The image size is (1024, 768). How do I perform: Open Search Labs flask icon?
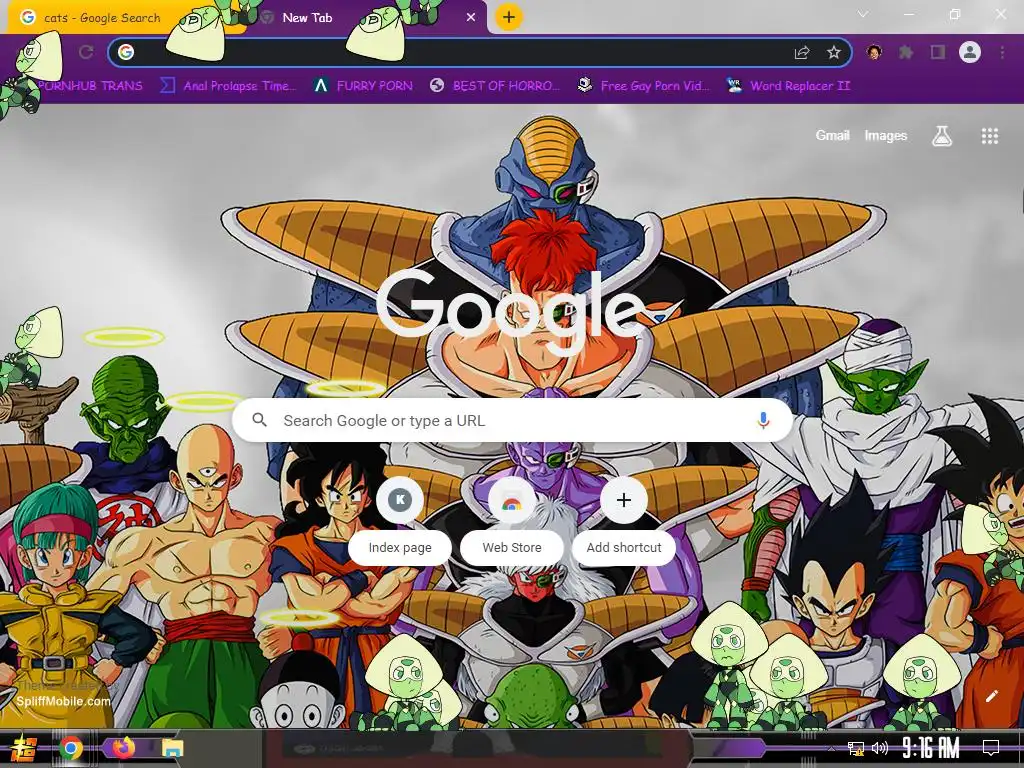(941, 136)
